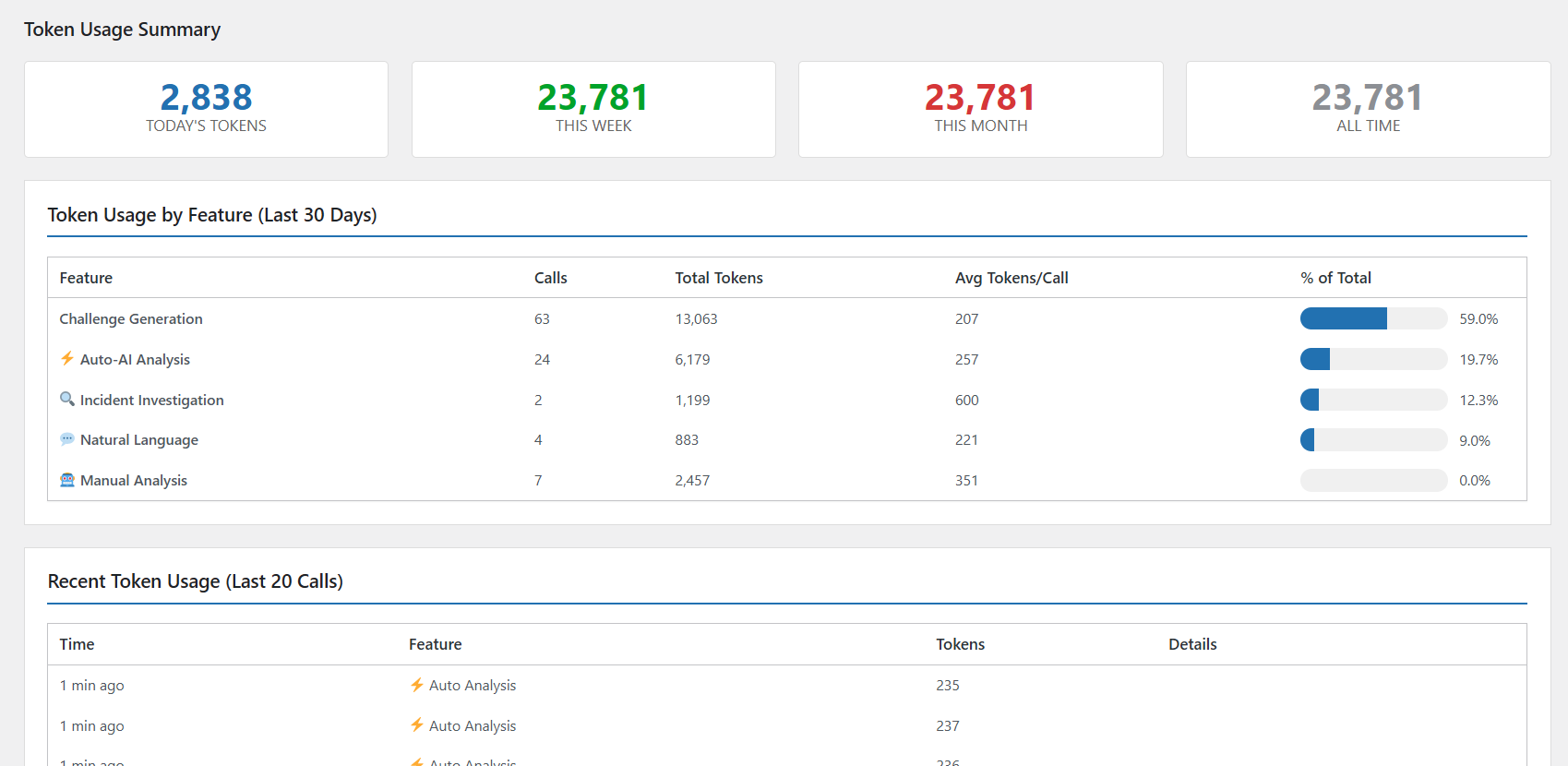The height and width of the screenshot is (766, 1568).
Task: Sort by the Total Tokens column header
Action: point(719,278)
